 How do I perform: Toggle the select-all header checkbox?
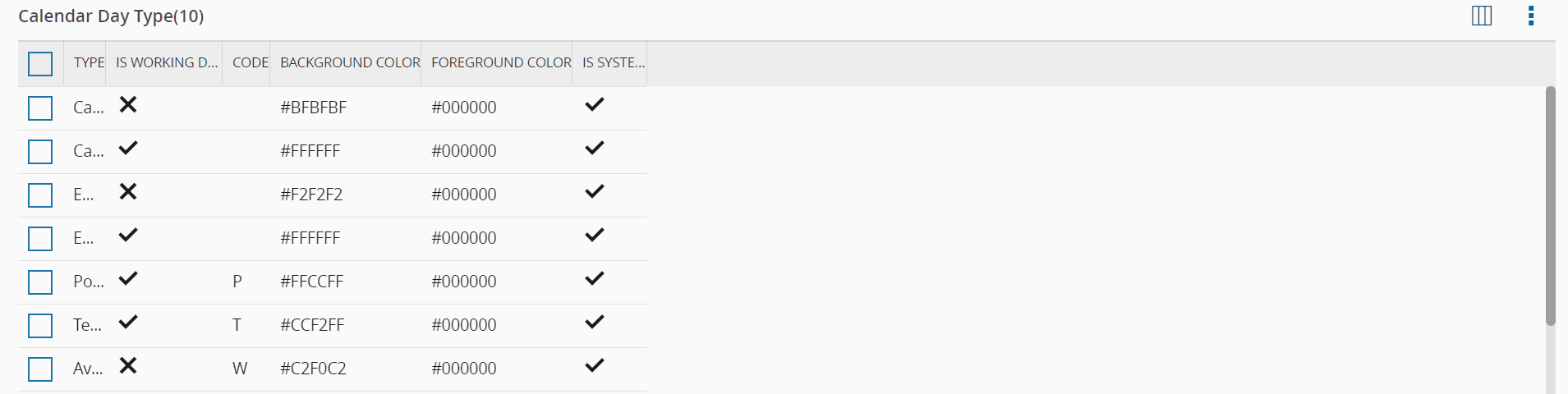click(40, 64)
